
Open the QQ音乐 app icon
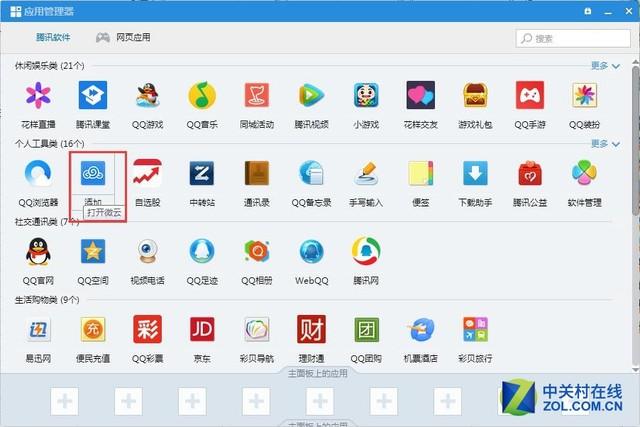click(x=202, y=96)
